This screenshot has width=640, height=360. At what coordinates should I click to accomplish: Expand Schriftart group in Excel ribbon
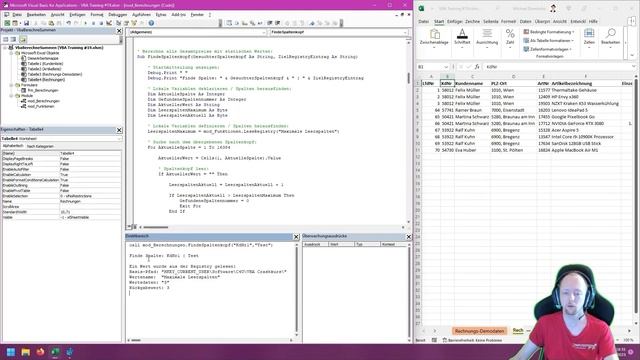[462, 38]
